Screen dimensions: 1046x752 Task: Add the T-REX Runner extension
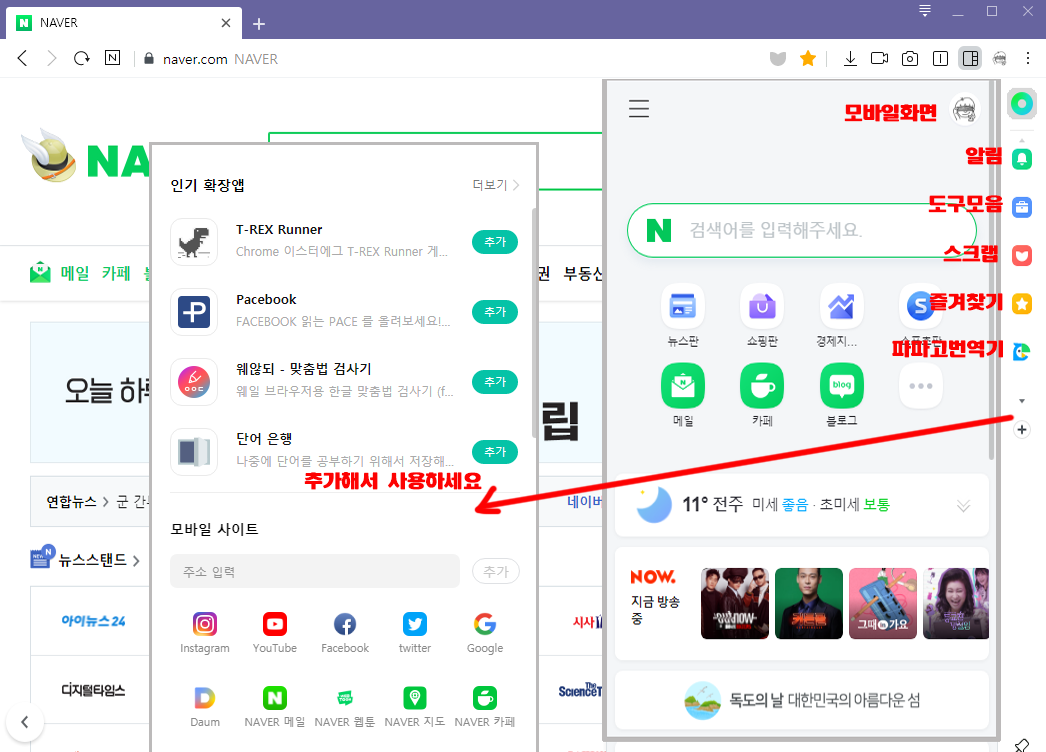point(495,242)
